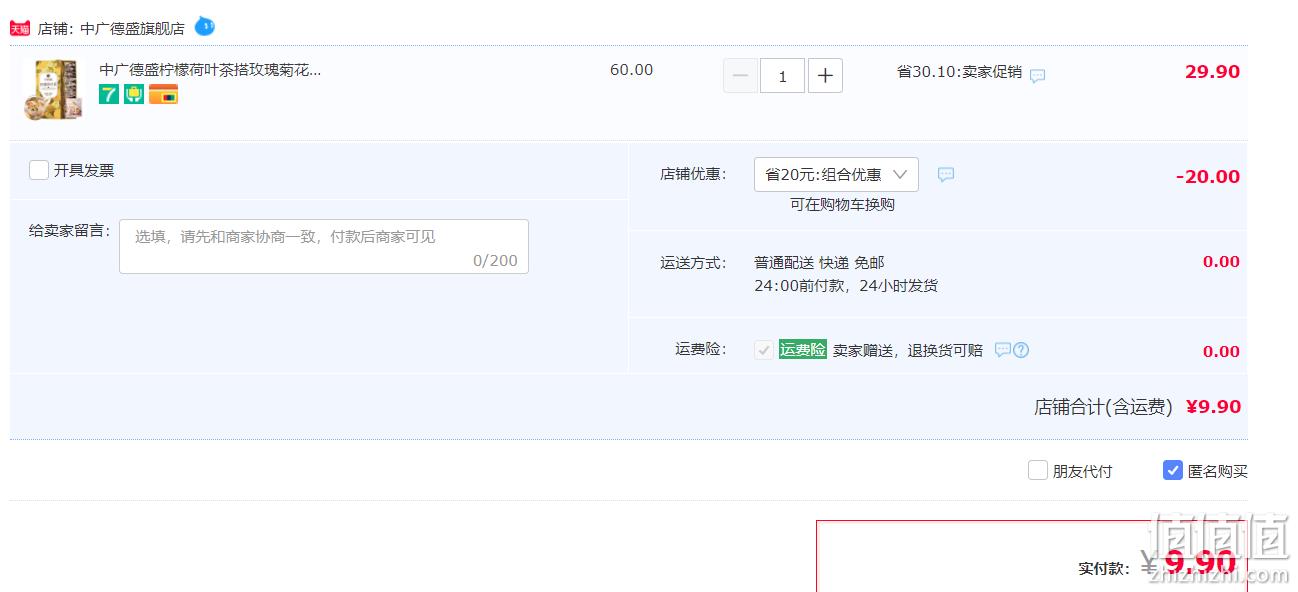Viewport: 1298px width, 592px height.
Task: Click the Tmall logo icon beside the store name
Action: point(20,28)
